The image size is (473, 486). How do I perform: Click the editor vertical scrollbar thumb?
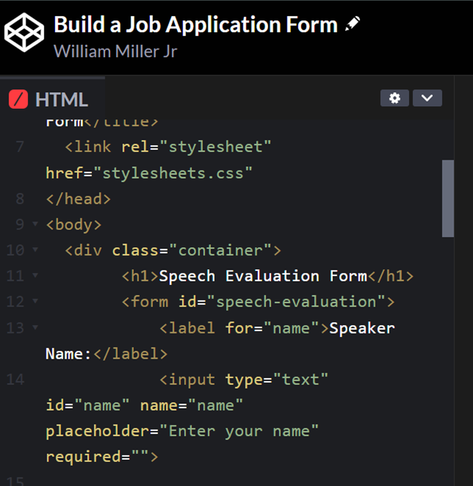tap(448, 198)
